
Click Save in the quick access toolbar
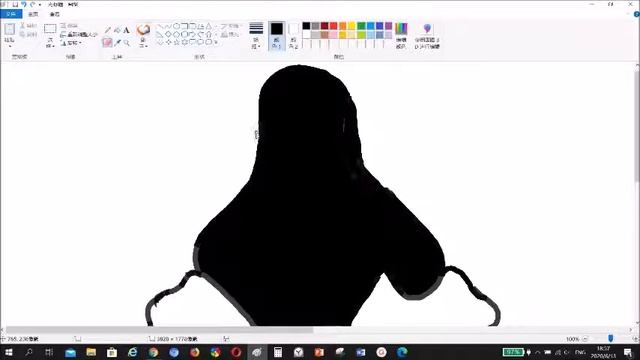coord(15,4)
